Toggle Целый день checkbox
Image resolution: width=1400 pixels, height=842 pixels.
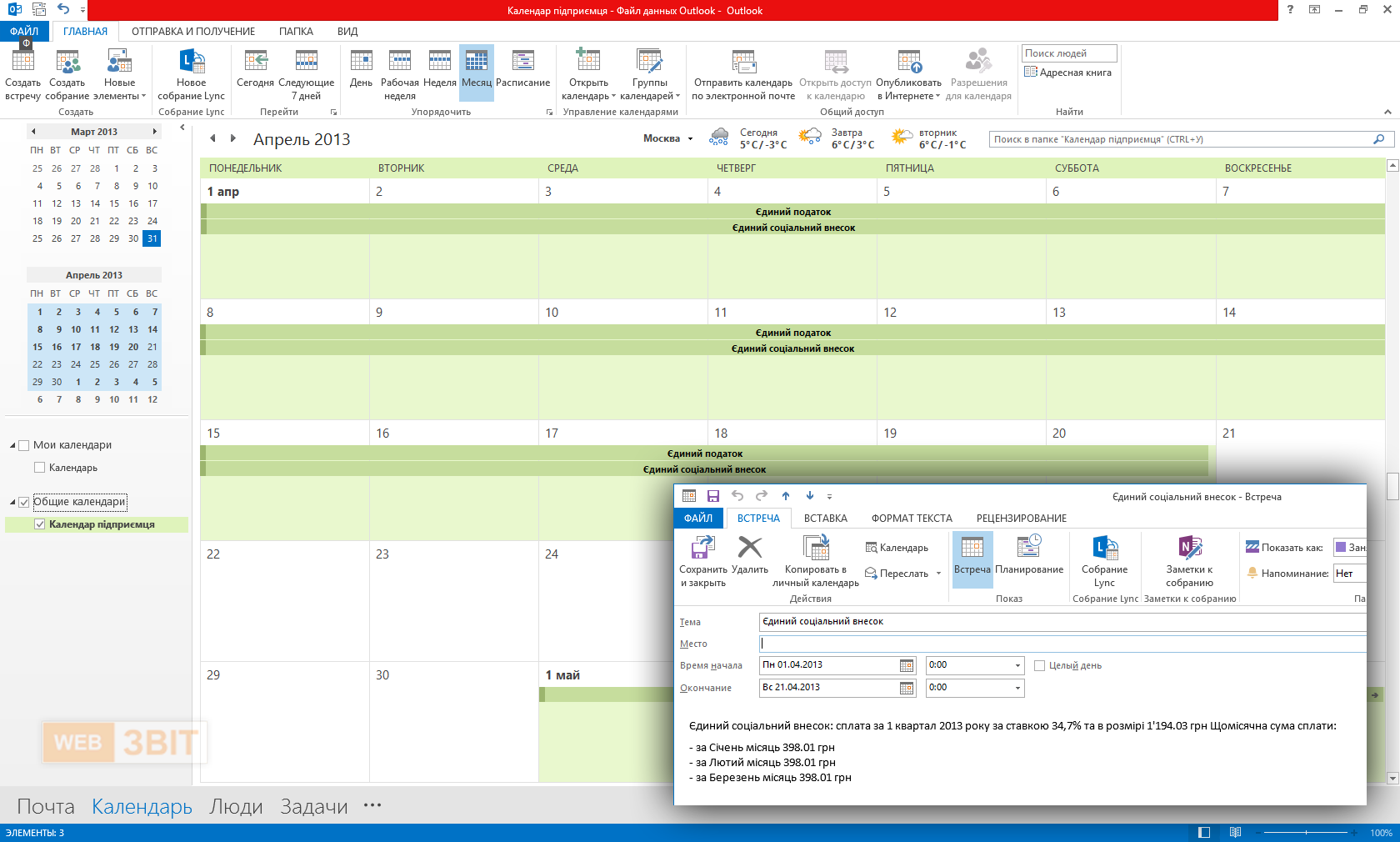click(1039, 665)
